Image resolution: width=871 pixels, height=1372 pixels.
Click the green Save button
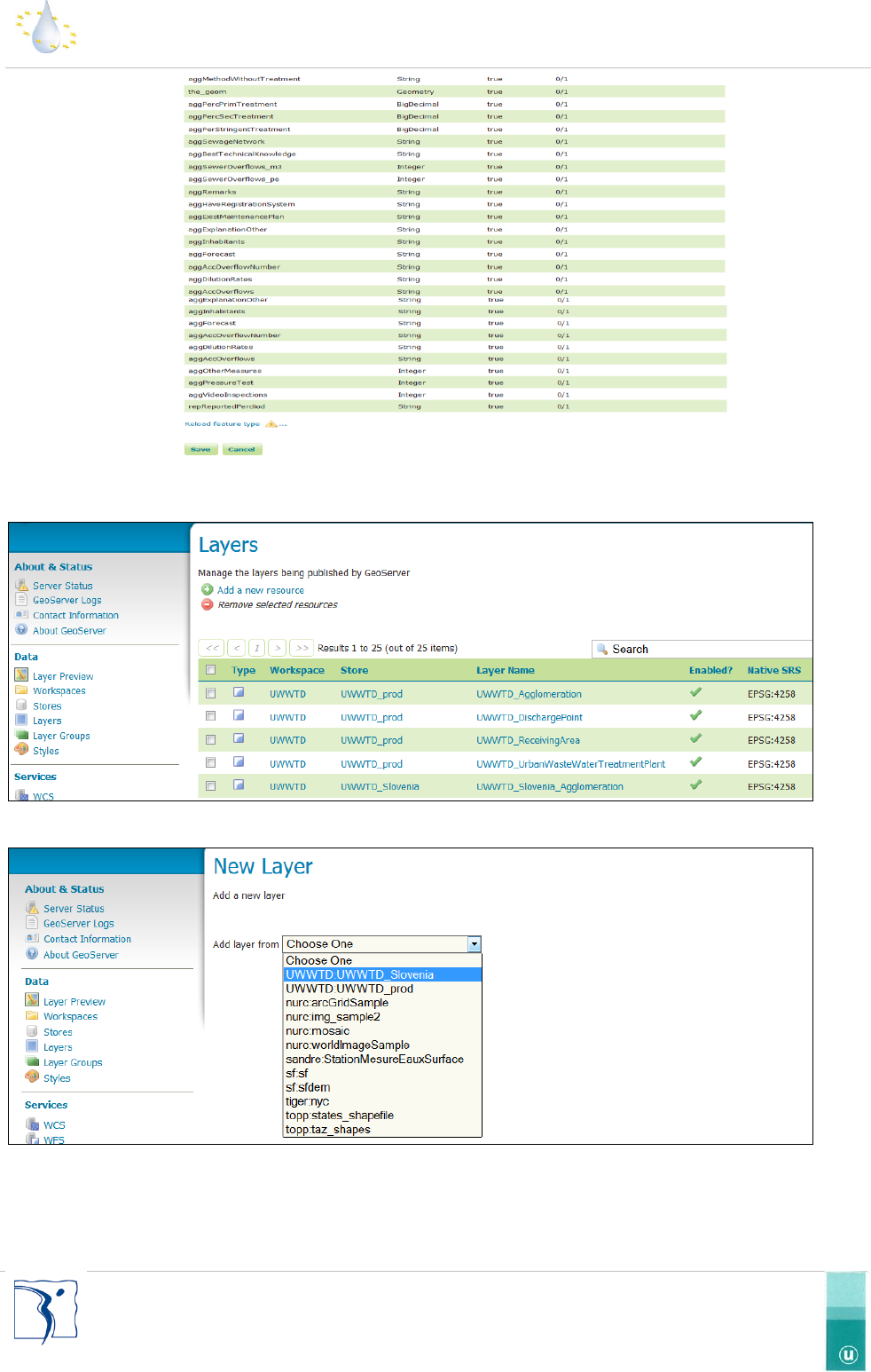point(200,449)
